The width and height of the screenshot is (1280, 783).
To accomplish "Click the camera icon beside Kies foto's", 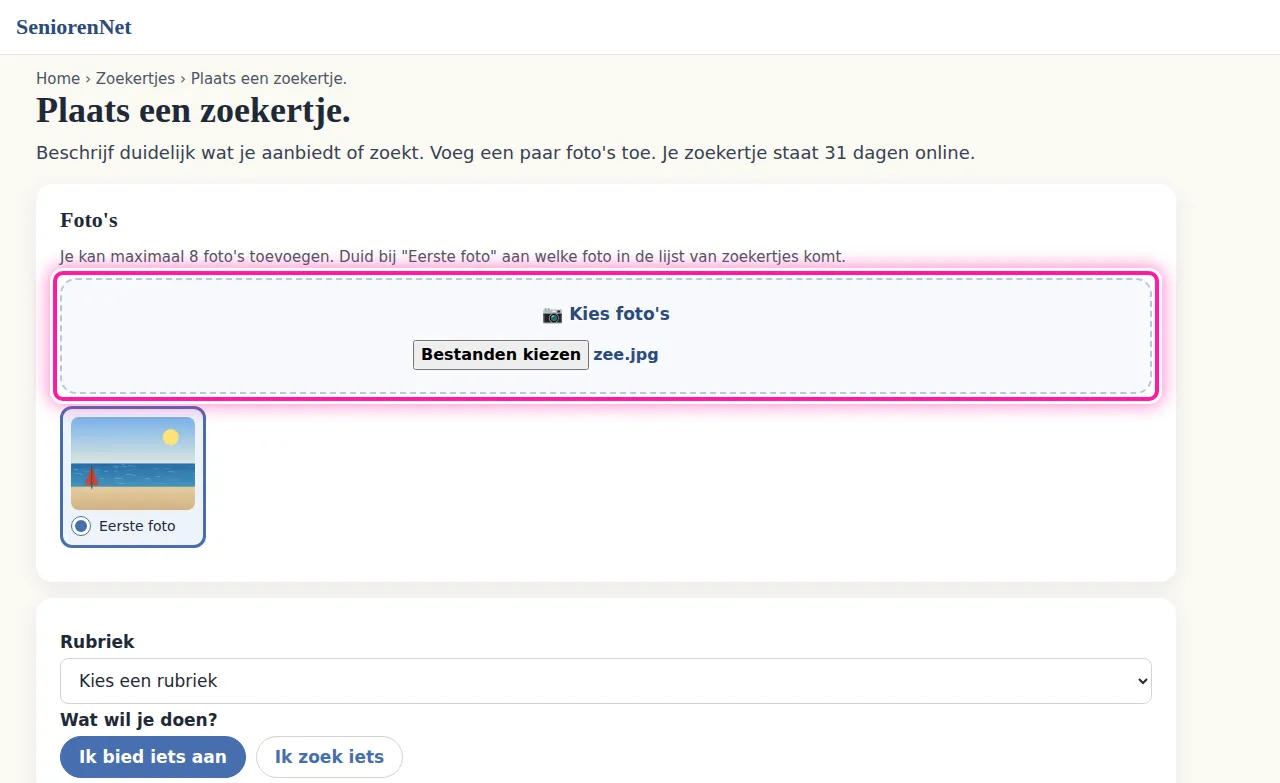I will pyautogui.click(x=552, y=314).
